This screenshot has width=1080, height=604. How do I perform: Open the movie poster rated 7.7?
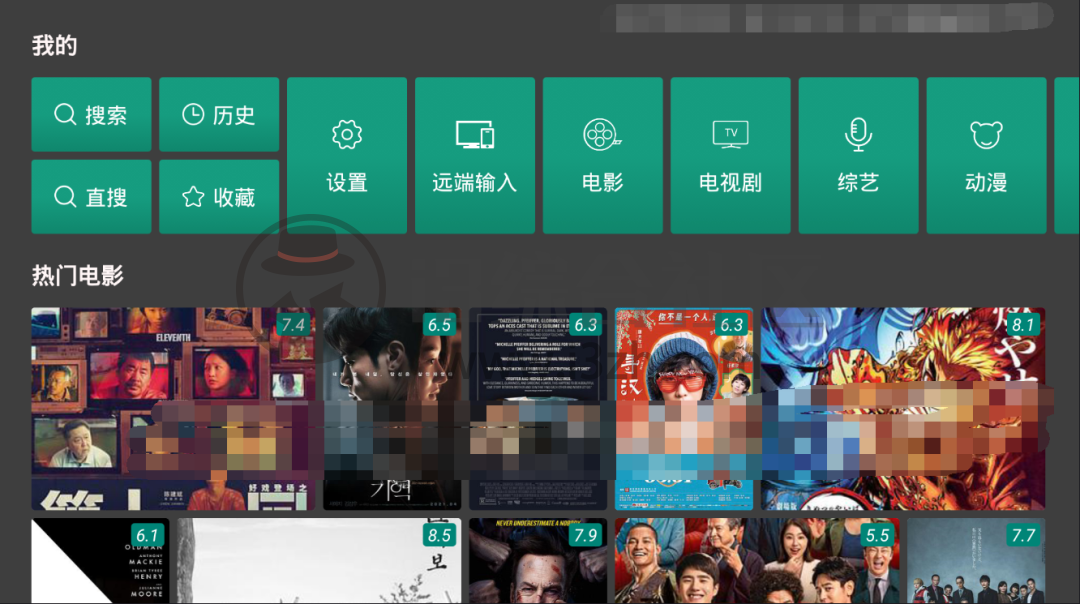click(976, 561)
